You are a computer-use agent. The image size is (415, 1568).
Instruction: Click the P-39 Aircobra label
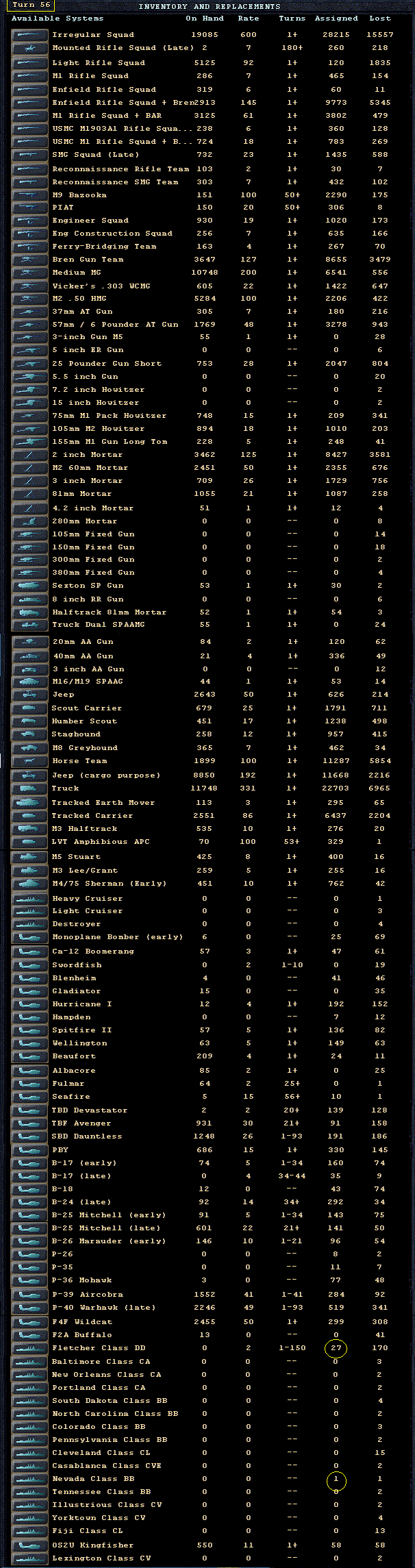coord(88,1295)
